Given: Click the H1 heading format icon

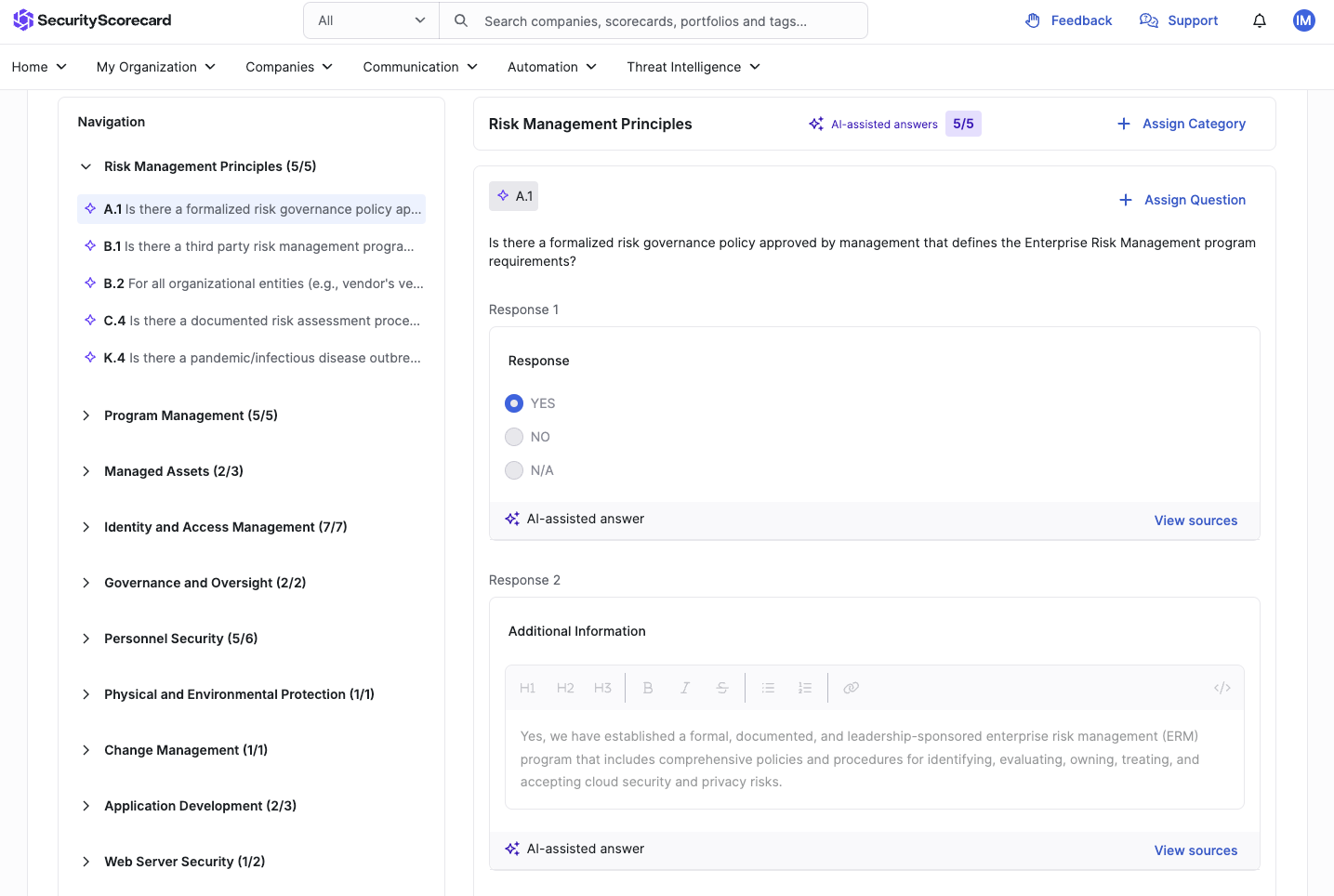Looking at the screenshot, I should click(x=527, y=688).
